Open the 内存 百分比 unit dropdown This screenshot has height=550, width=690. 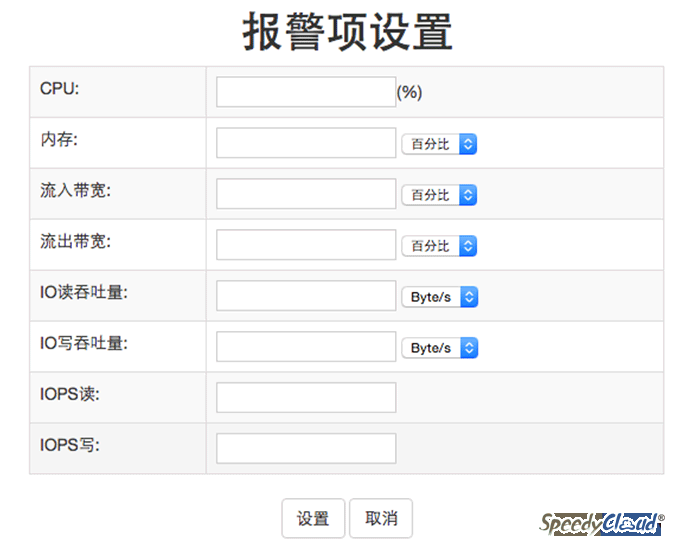click(439, 144)
